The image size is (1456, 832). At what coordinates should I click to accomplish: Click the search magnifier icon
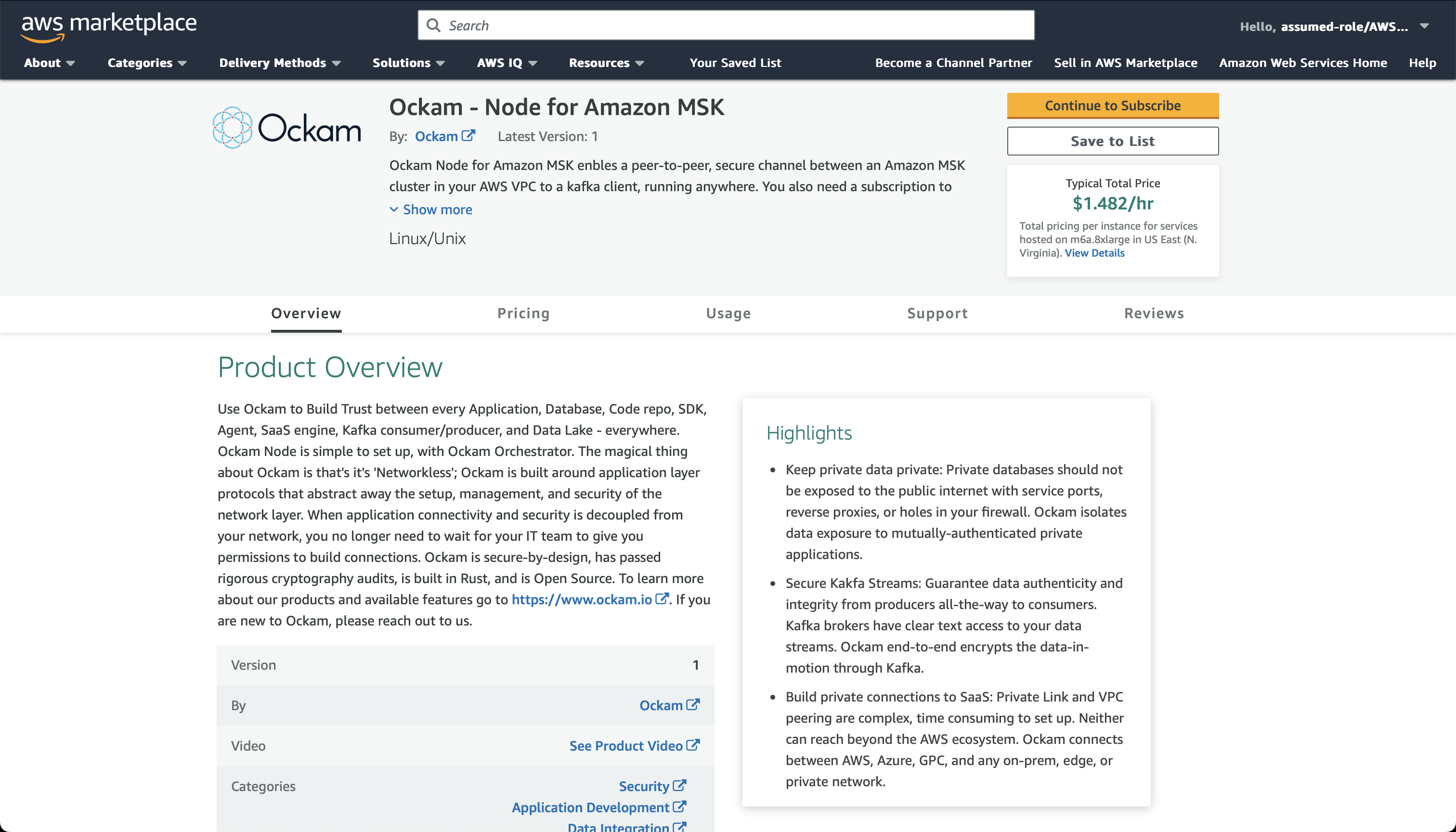pos(434,26)
